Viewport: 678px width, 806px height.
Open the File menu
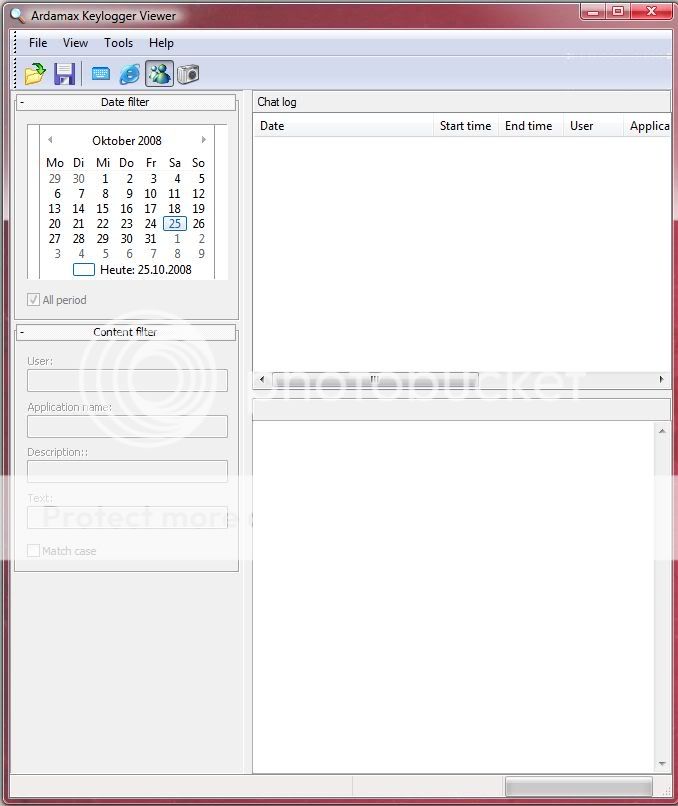tap(38, 43)
